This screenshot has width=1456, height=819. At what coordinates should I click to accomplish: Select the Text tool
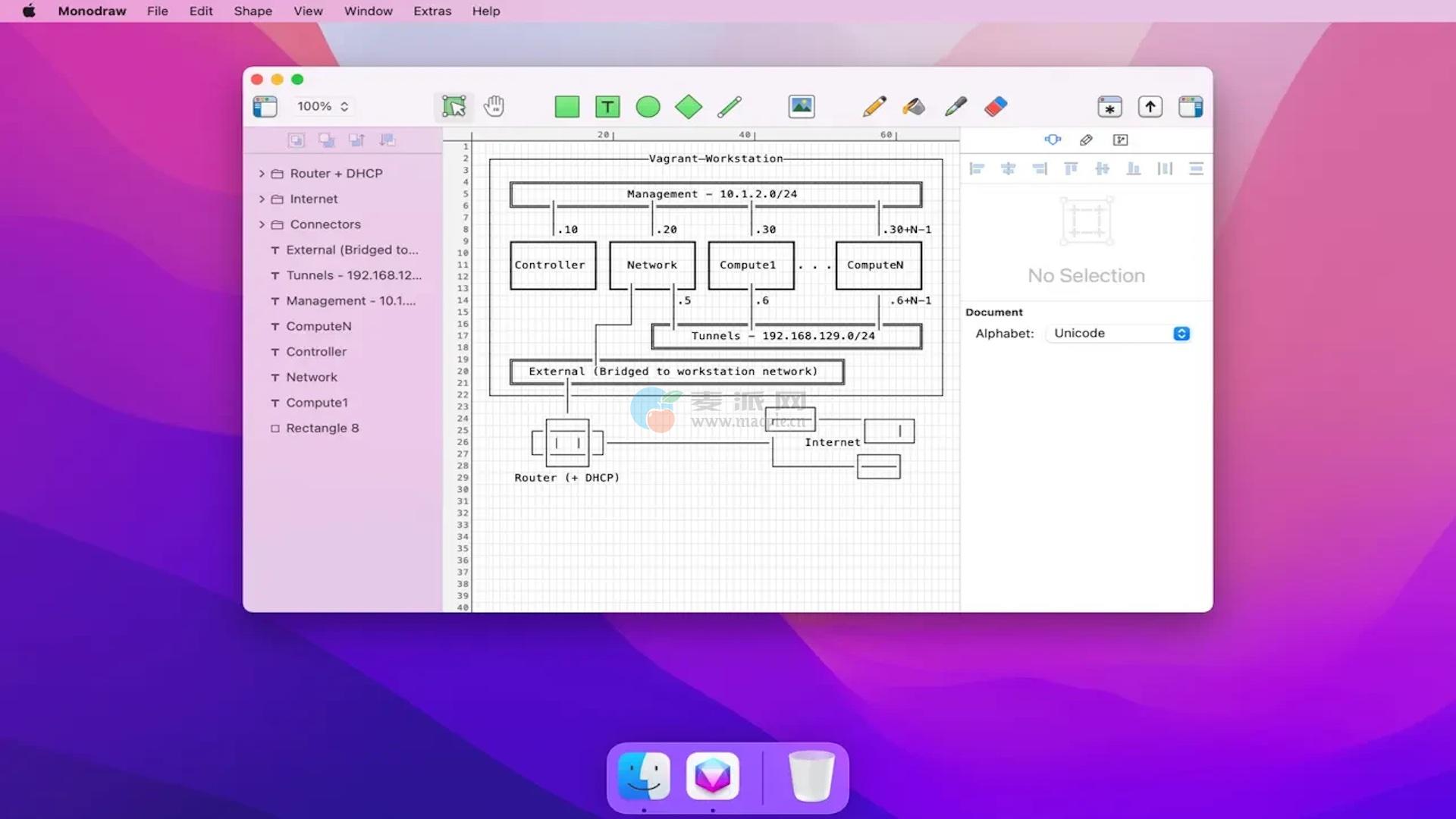tap(607, 107)
